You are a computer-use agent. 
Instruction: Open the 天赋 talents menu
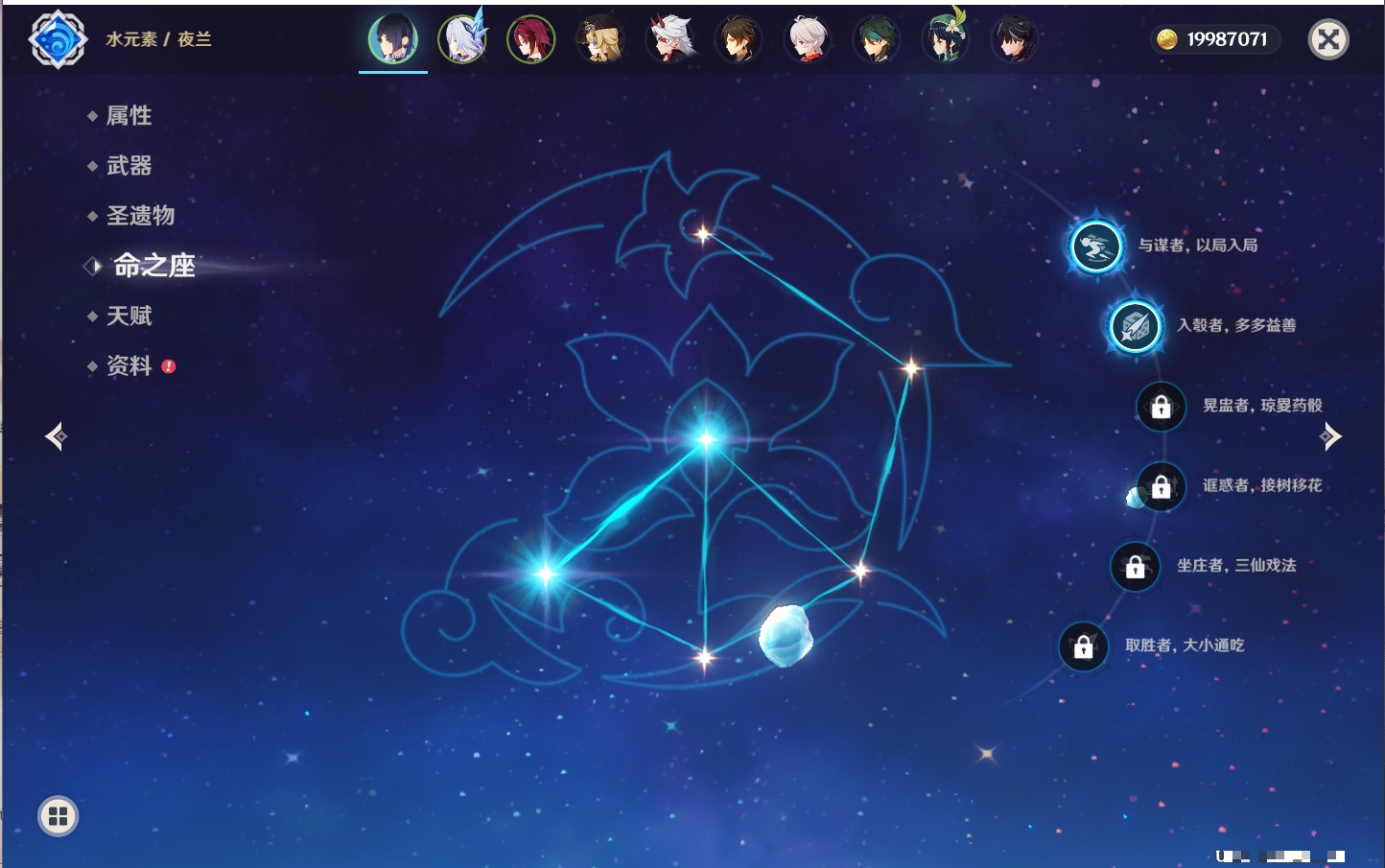129,316
